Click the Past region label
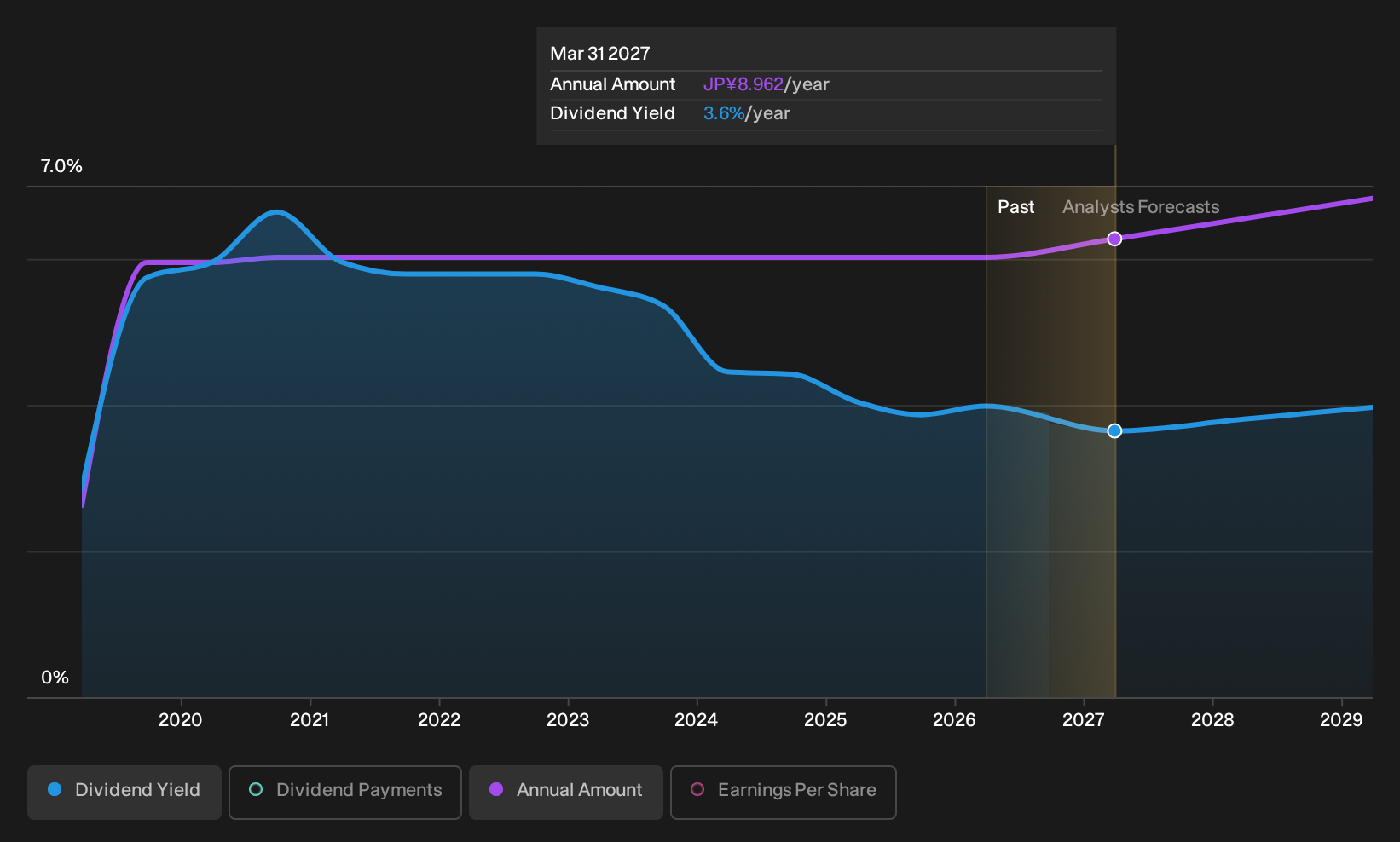 pos(1016,207)
